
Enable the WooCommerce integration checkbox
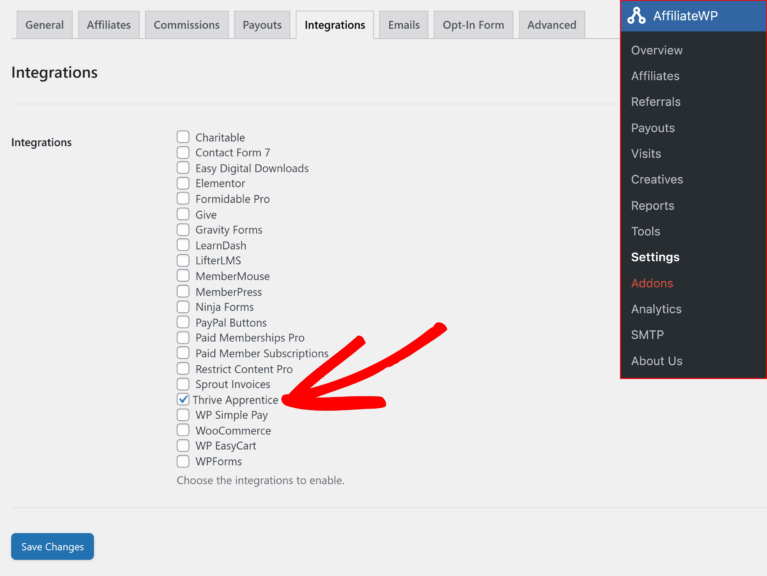(x=183, y=431)
